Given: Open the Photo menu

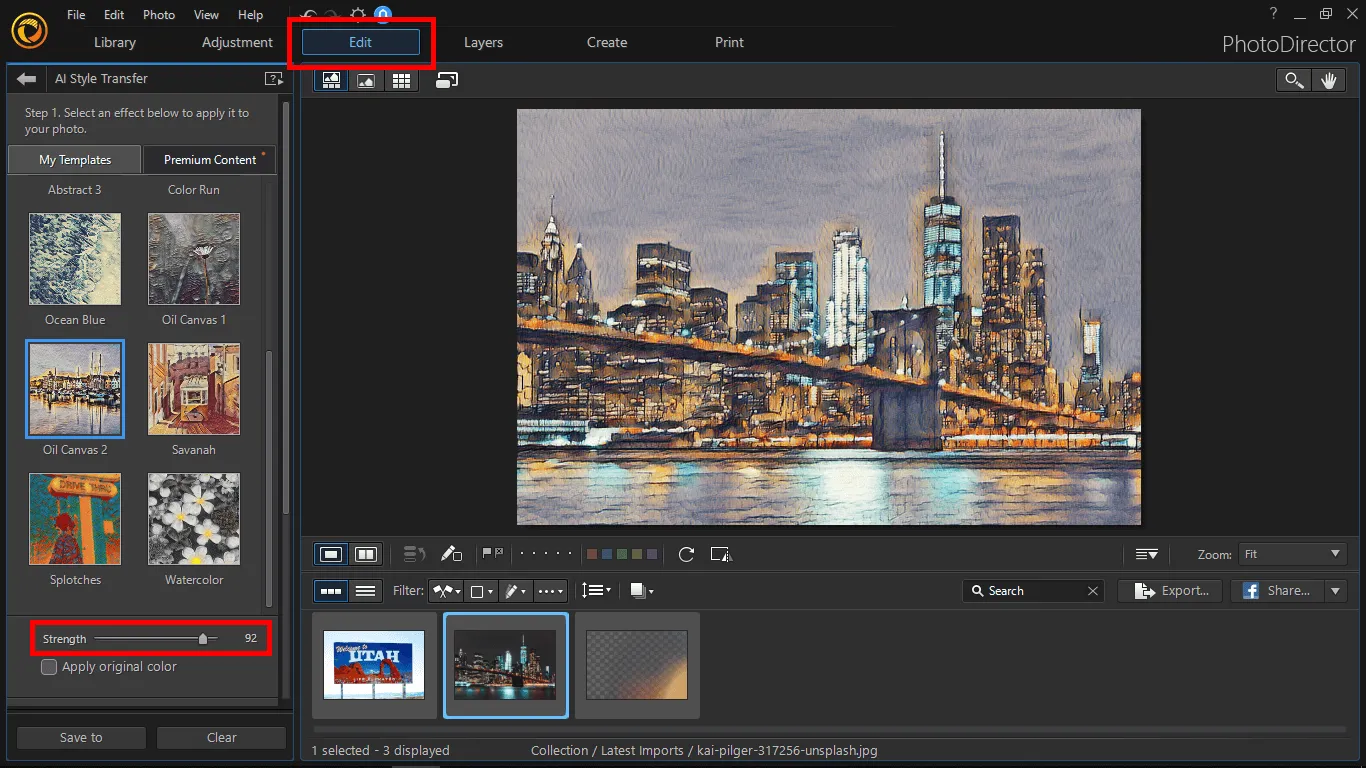Looking at the screenshot, I should pyautogui.click(x=158, y=15).
